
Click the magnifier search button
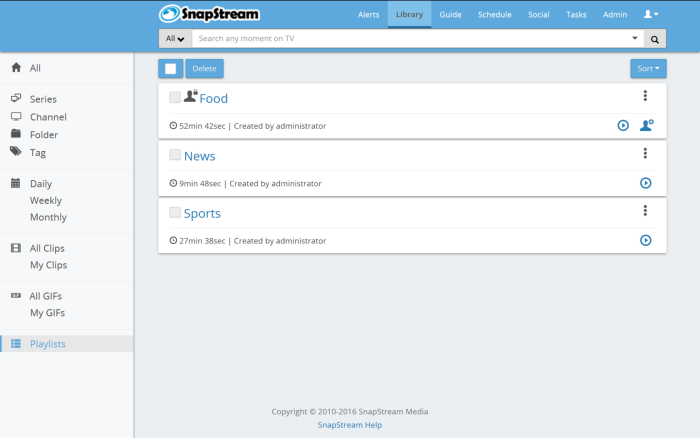pos(654,39)
